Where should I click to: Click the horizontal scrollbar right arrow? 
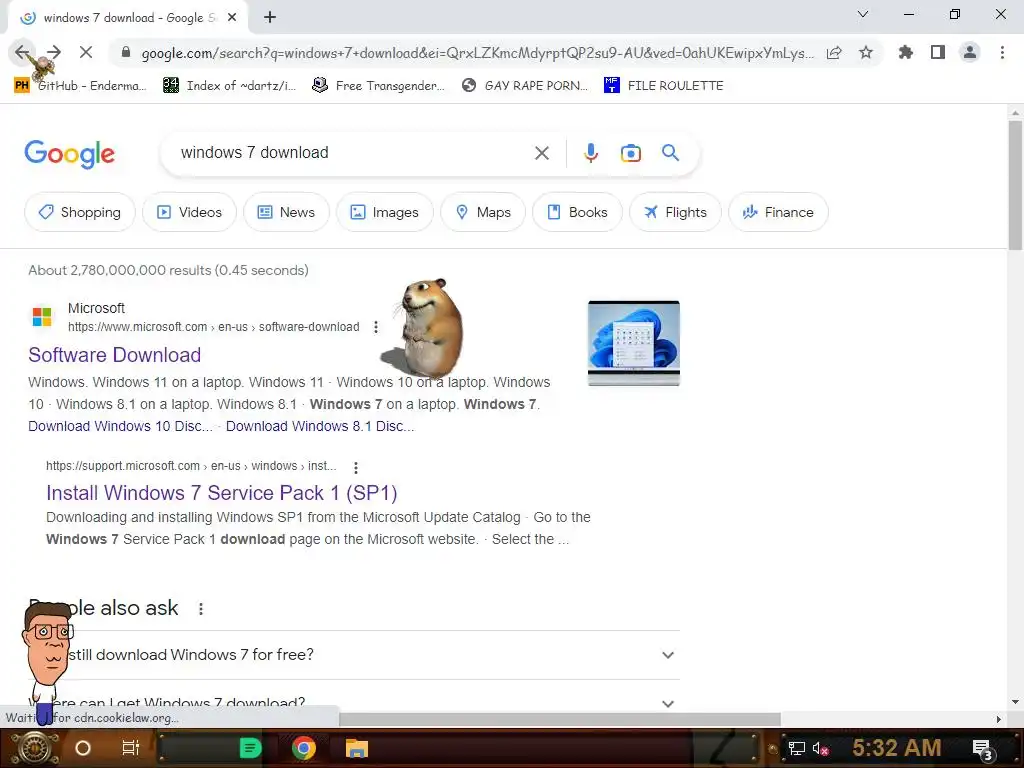998,719
